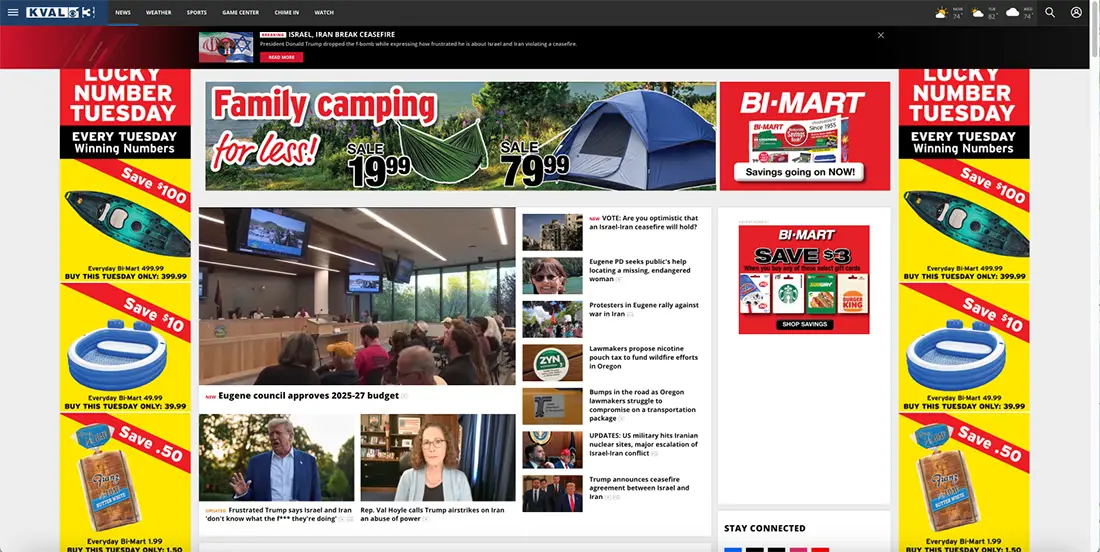Click the US military strikes story thumbnail

tap(552, 450)
